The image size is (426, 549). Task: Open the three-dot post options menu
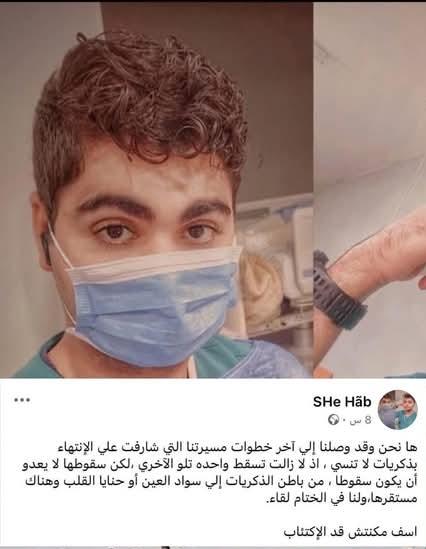click(22, 400)
